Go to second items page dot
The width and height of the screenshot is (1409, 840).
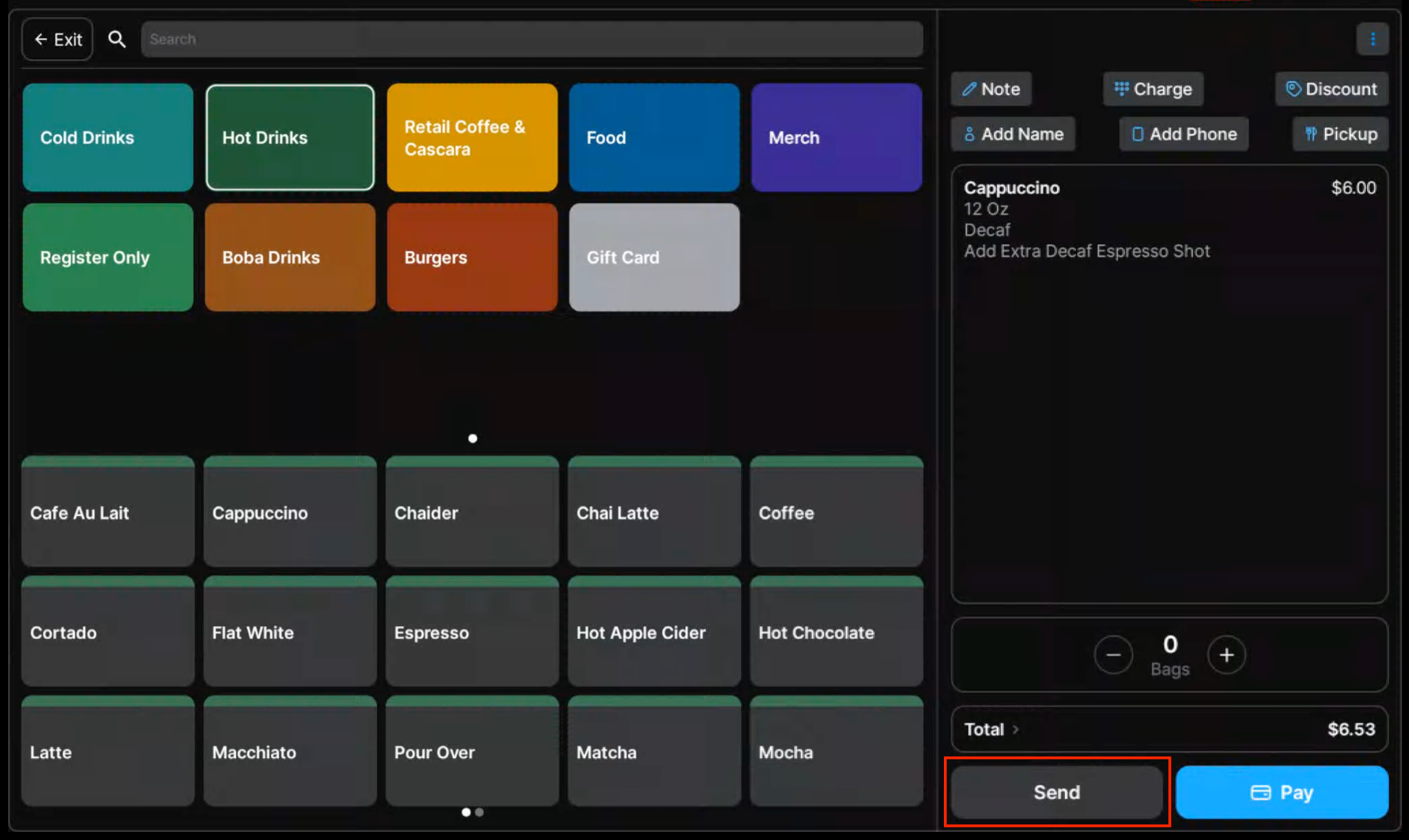click(480, 812)
